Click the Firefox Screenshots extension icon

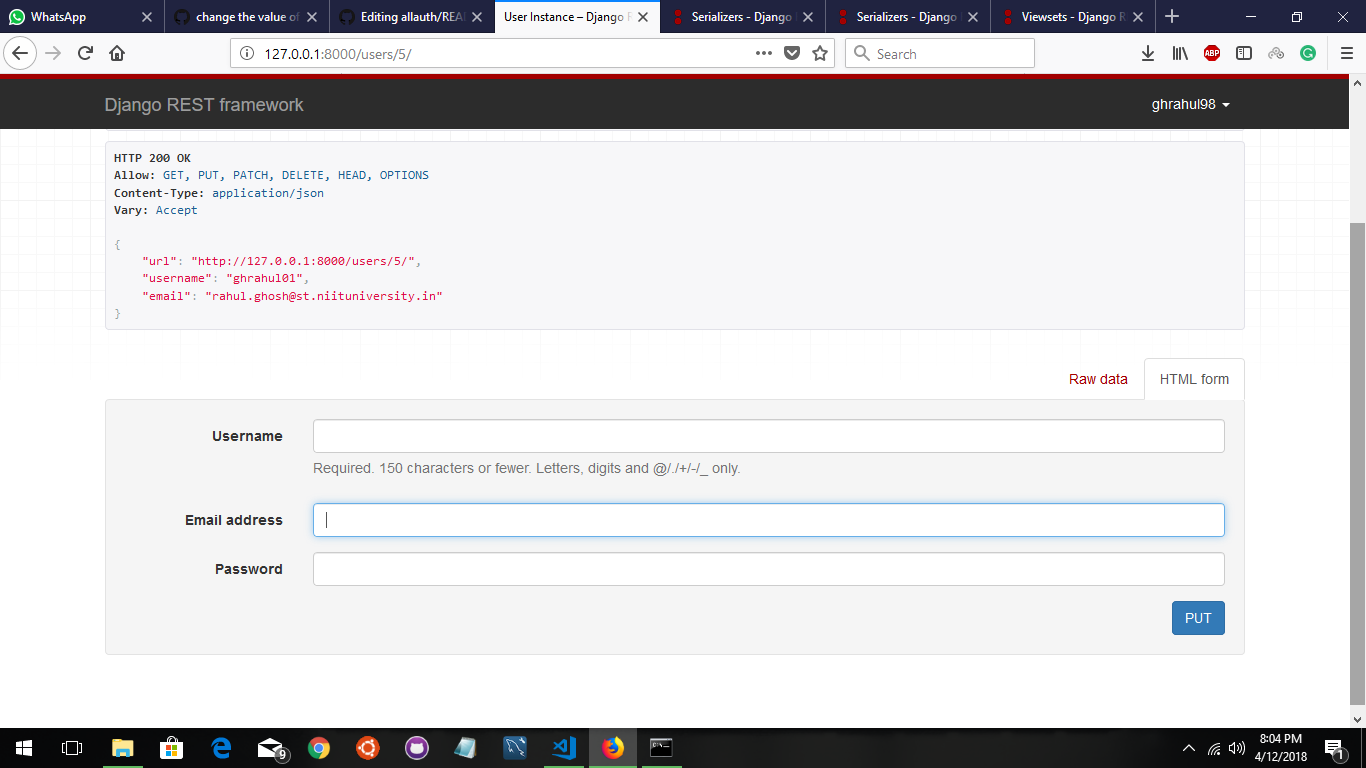pyautogui.click(x=1276, y=53)
